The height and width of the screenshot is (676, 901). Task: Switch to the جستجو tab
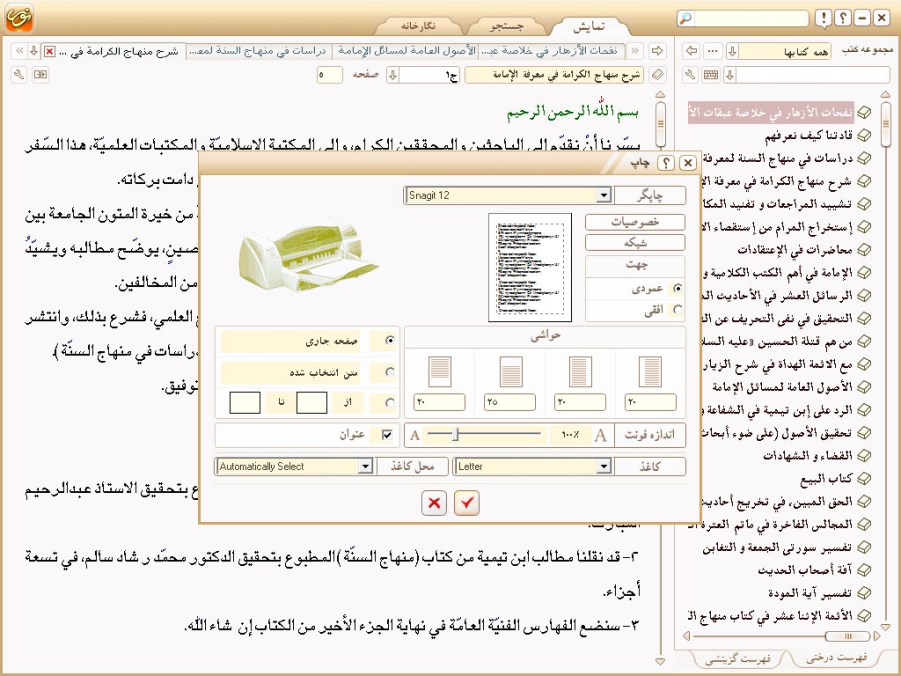point(506,26)
